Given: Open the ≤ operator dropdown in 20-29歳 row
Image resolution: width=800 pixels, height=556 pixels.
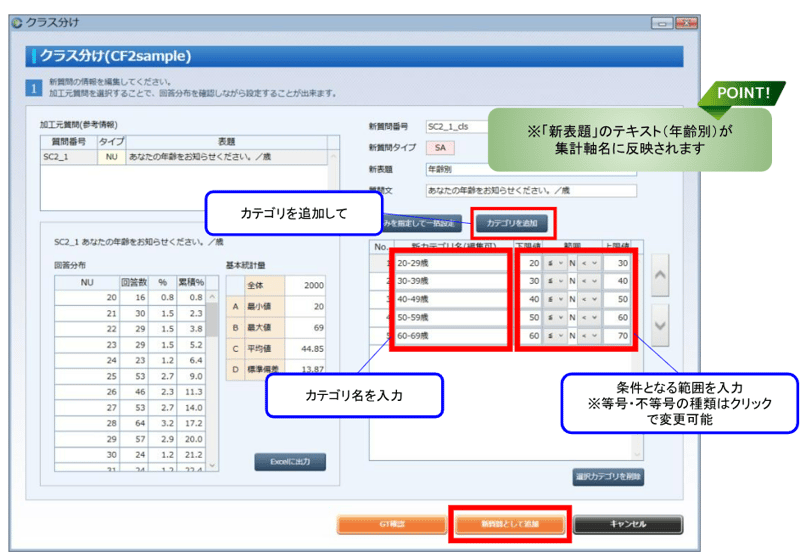Looking at the screenshot, I should (555, 263).
